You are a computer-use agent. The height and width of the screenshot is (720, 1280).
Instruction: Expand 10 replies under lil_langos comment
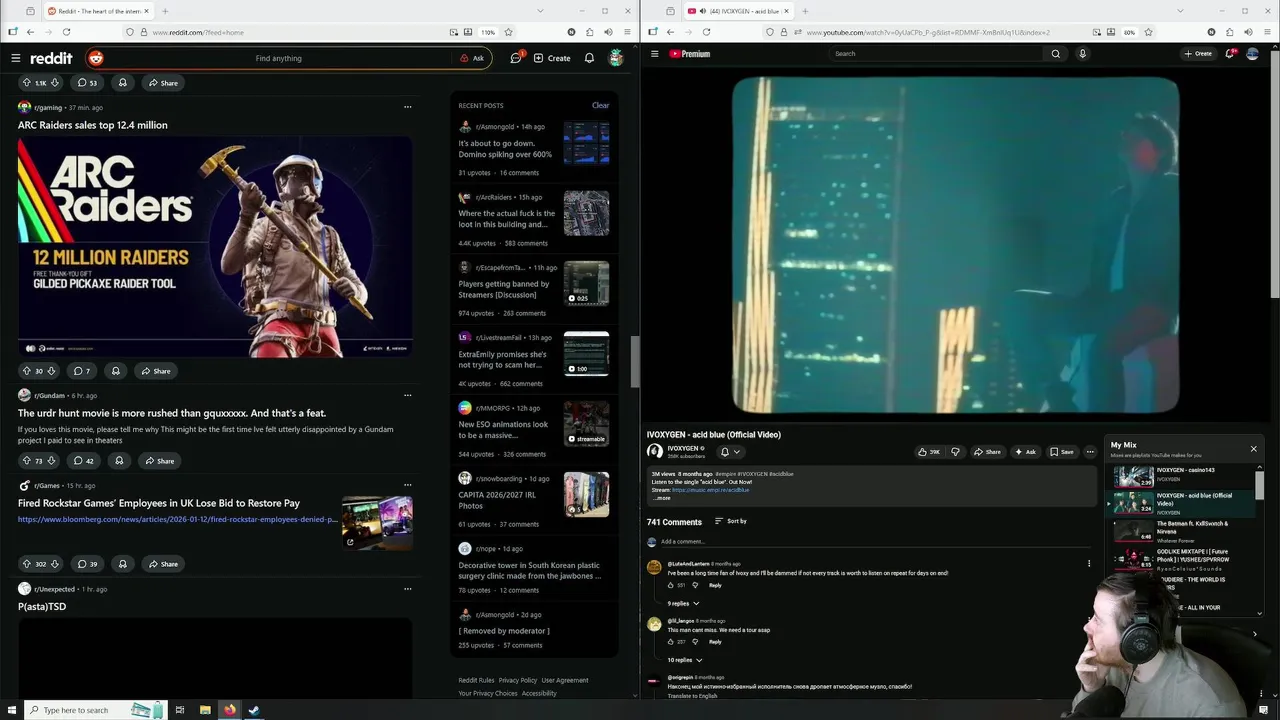tap(685, 660)
